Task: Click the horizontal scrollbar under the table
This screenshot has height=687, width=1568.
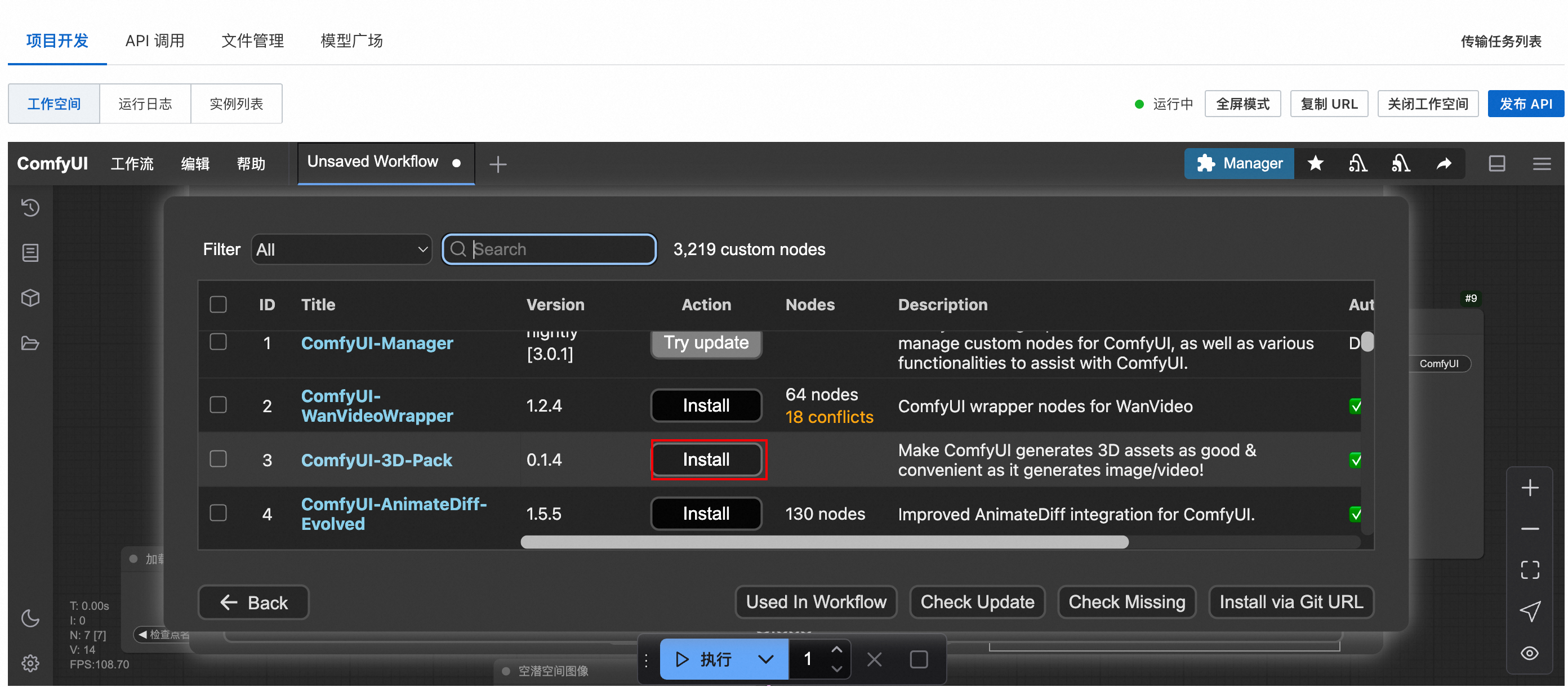Action: coord(824,542)
